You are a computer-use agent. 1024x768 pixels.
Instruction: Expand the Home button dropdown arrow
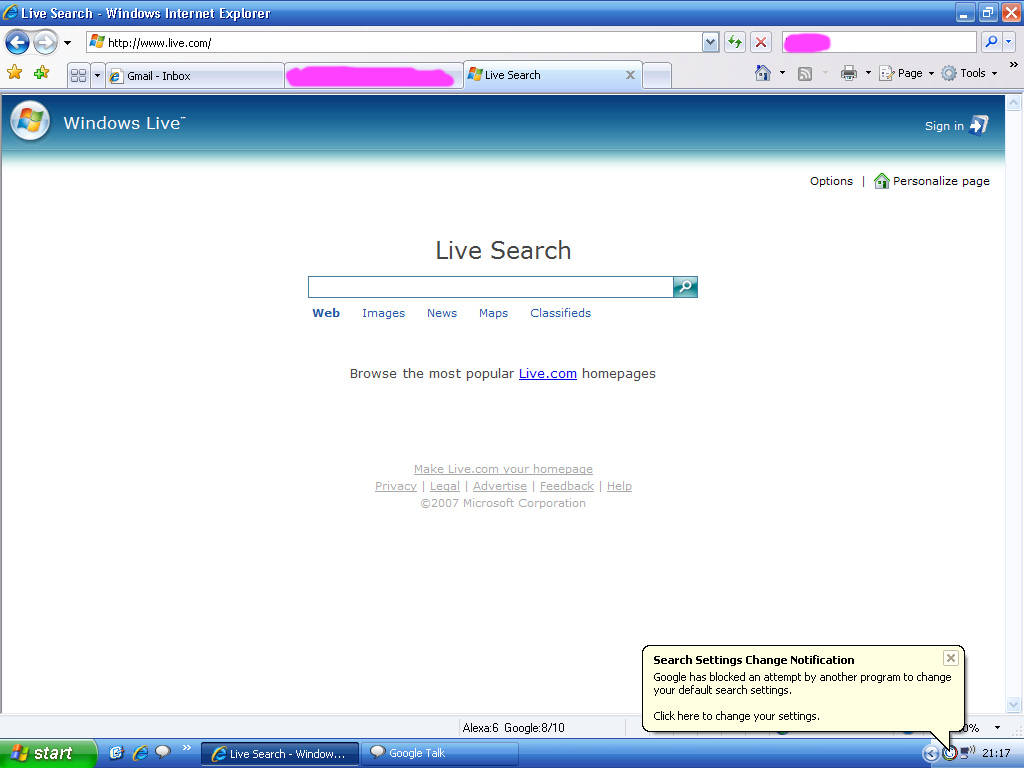[x=782, y=73]
